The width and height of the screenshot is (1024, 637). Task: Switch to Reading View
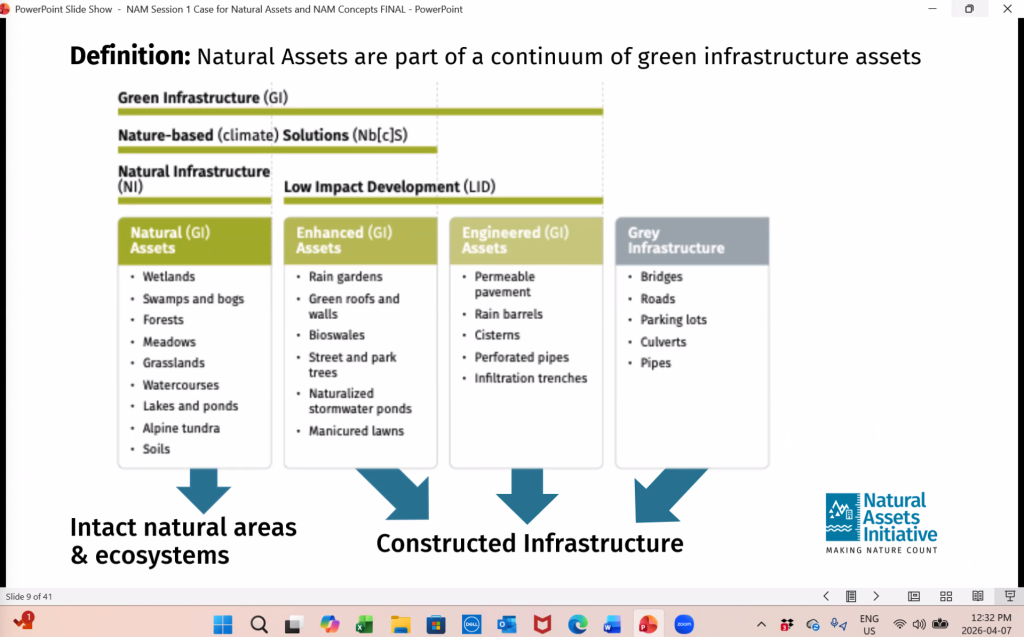[978, 596]
